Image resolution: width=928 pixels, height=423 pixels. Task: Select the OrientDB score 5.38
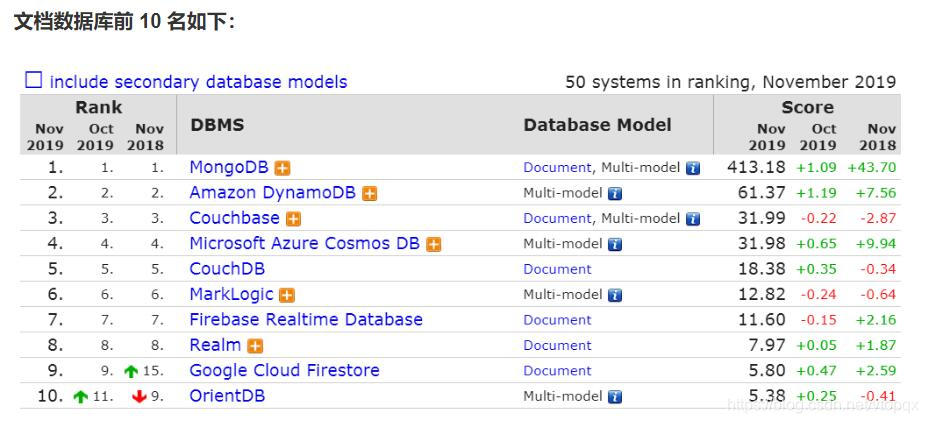(768, 396)
